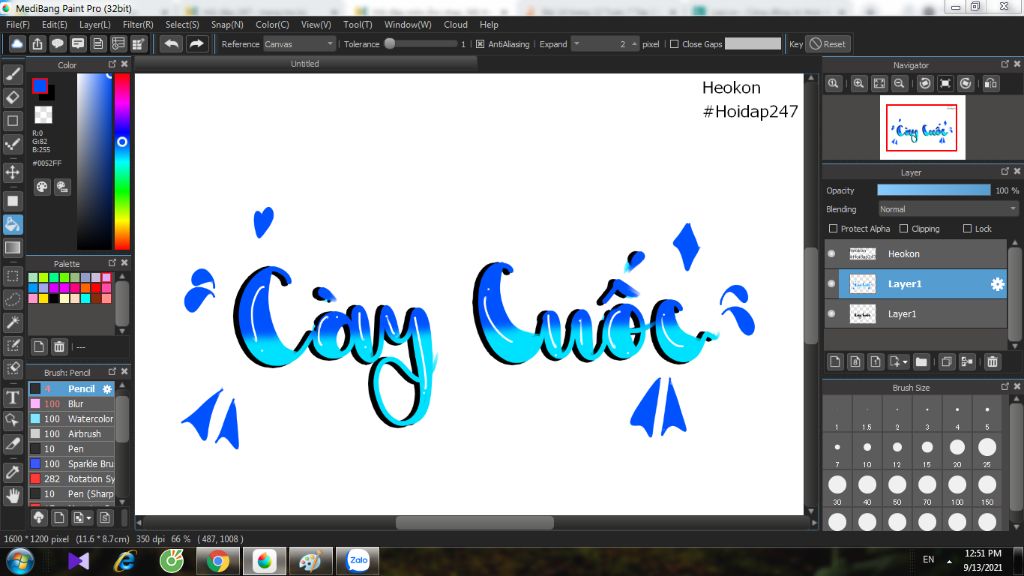1024x576 pixels.
Task: Select the Eraser tool
Action: click(12, 98)
